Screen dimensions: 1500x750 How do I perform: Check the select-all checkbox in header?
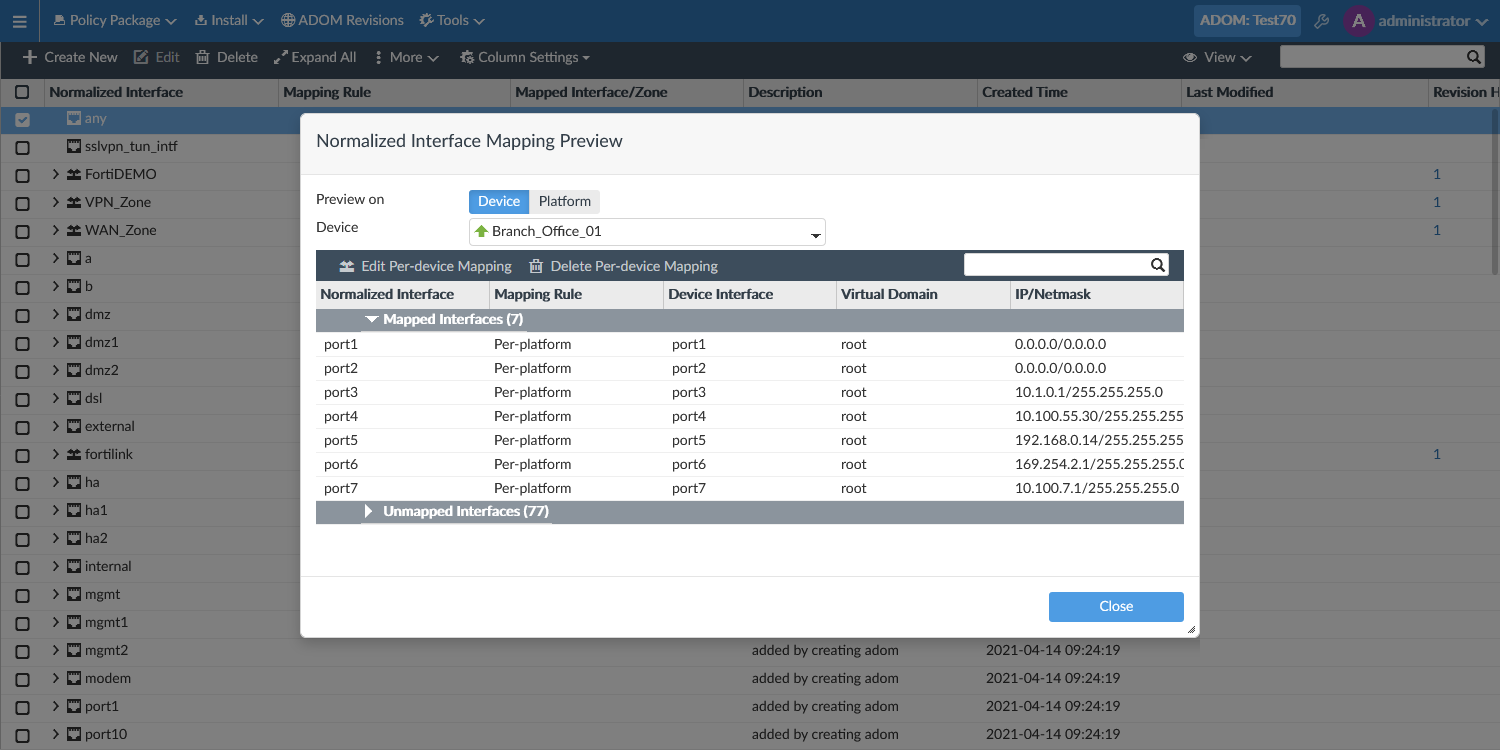pyautogui.click(x=22, y=92)
